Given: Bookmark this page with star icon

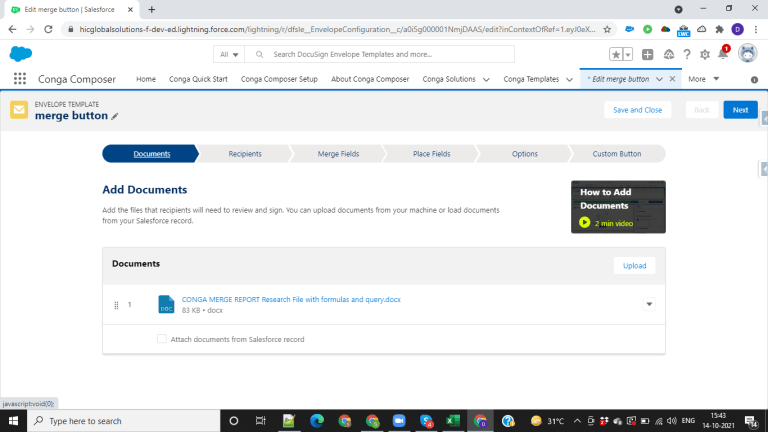Looking at the screenshot, I should [x=607, y=29].
